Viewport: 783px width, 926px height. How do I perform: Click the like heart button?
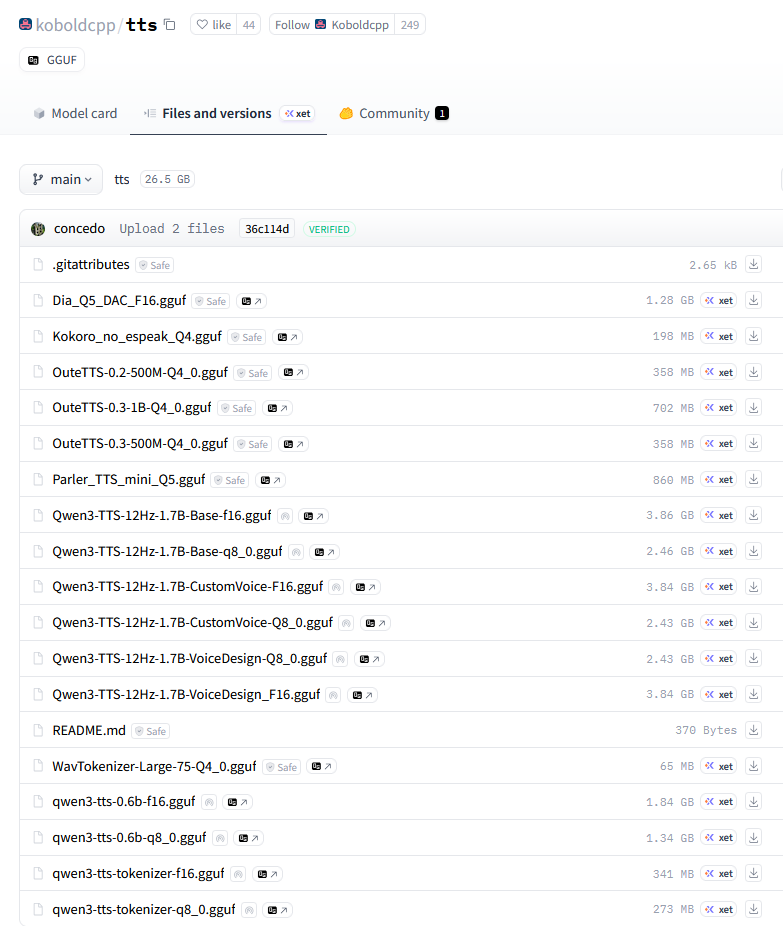tap(214, 25)
